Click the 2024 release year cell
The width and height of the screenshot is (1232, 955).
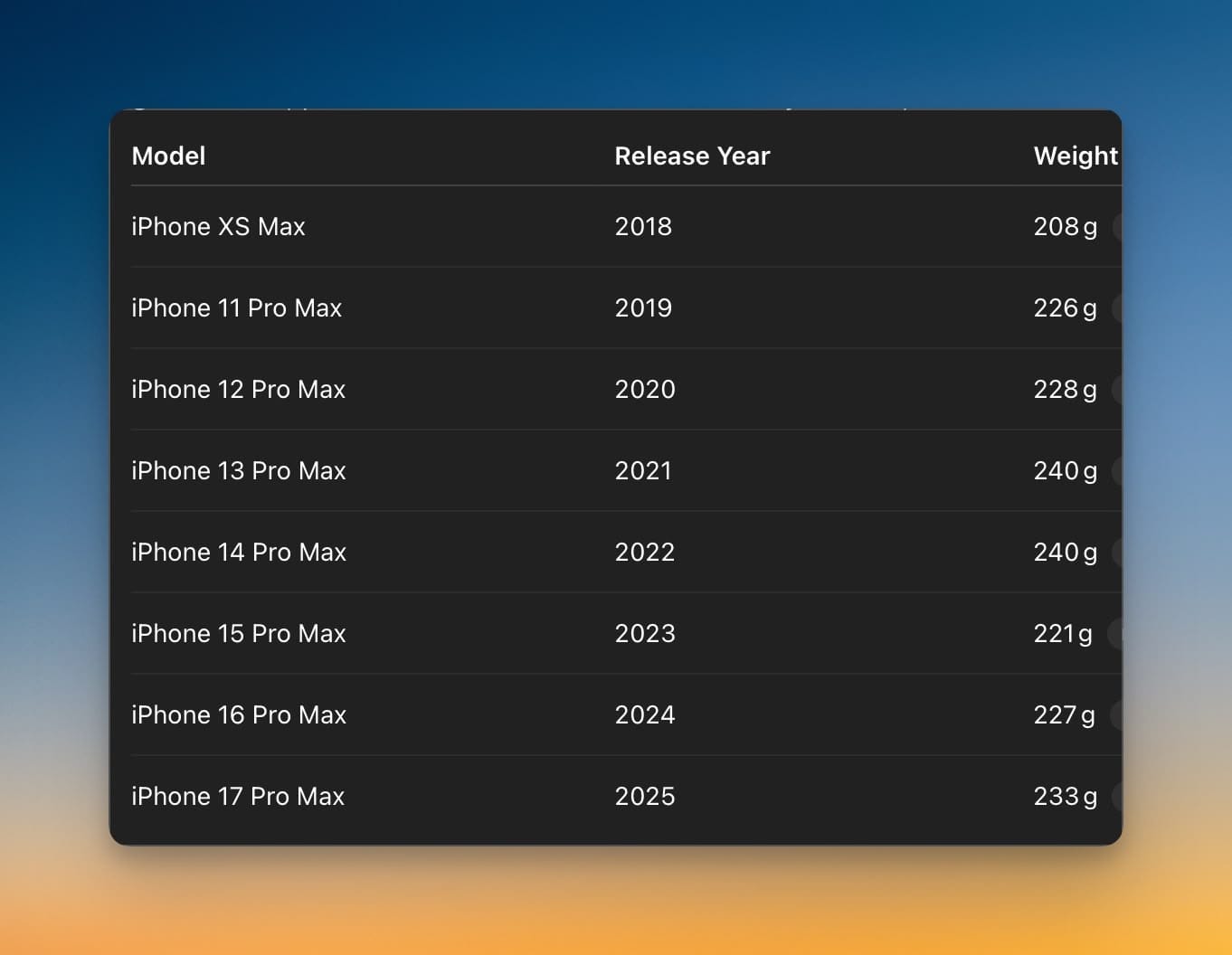[x=645, y=714]
